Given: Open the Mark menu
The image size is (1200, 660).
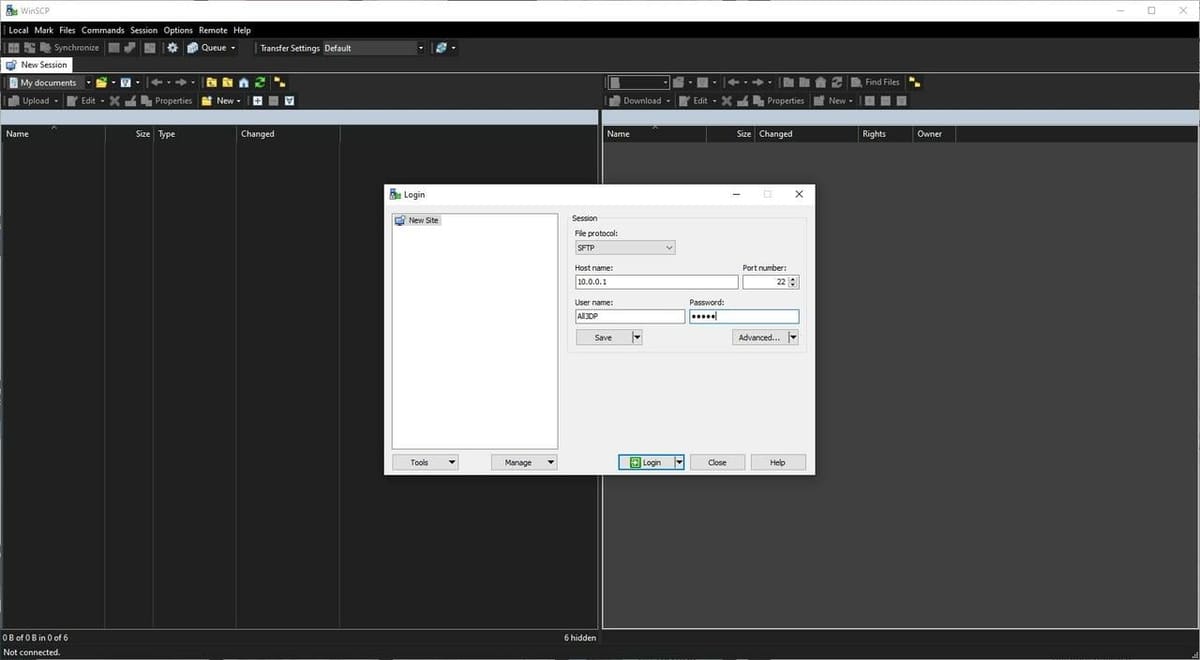Looking at the screenshot, I should point(44,30).
